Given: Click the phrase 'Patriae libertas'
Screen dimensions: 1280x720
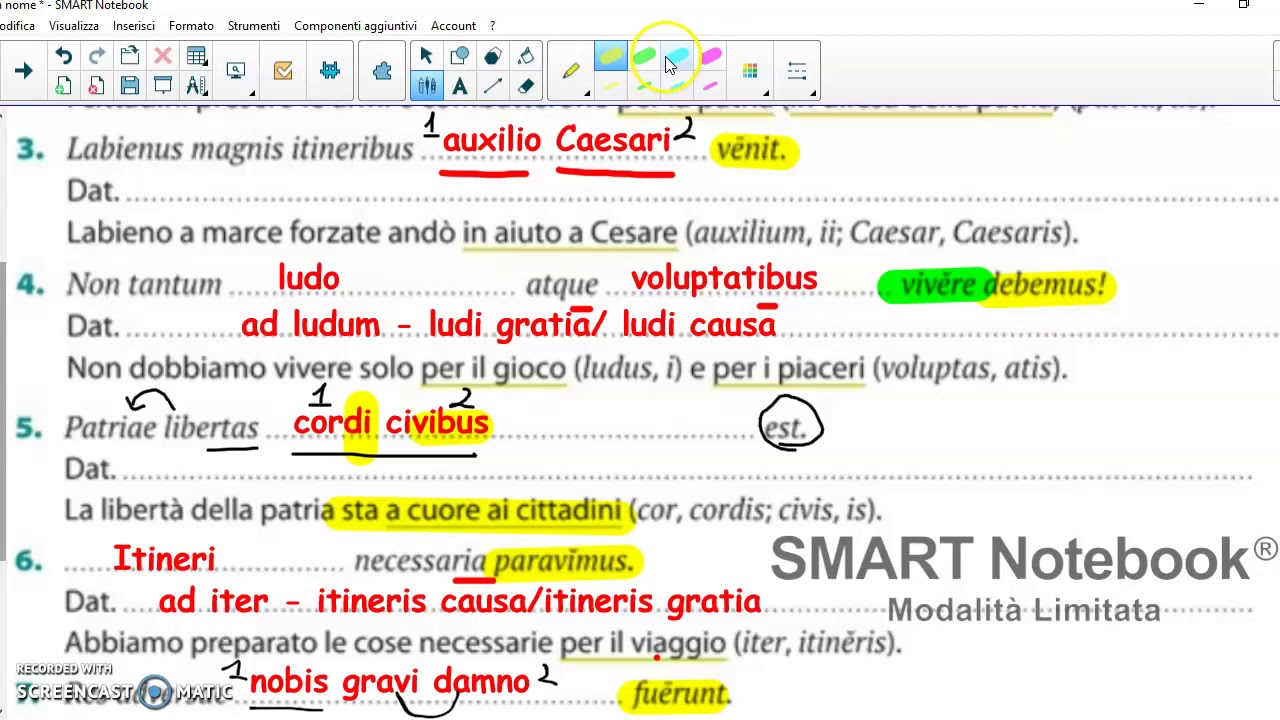Looking at the screenshot, I should click(x=162, y=428).
